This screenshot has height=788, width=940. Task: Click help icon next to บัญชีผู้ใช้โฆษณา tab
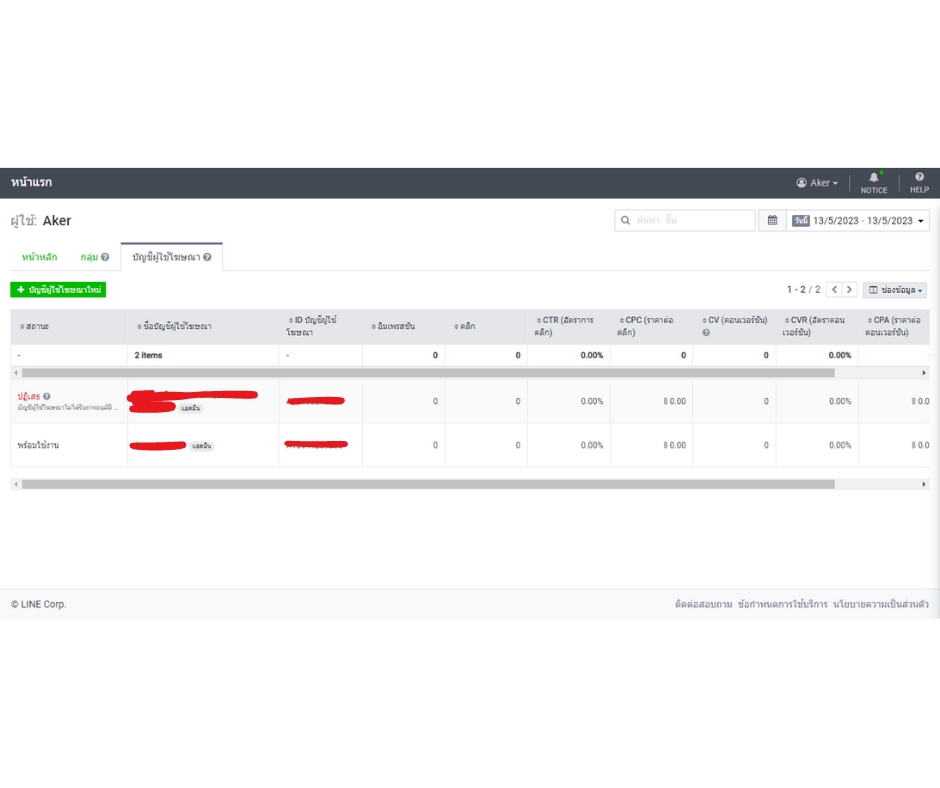(x=207, y=257)
